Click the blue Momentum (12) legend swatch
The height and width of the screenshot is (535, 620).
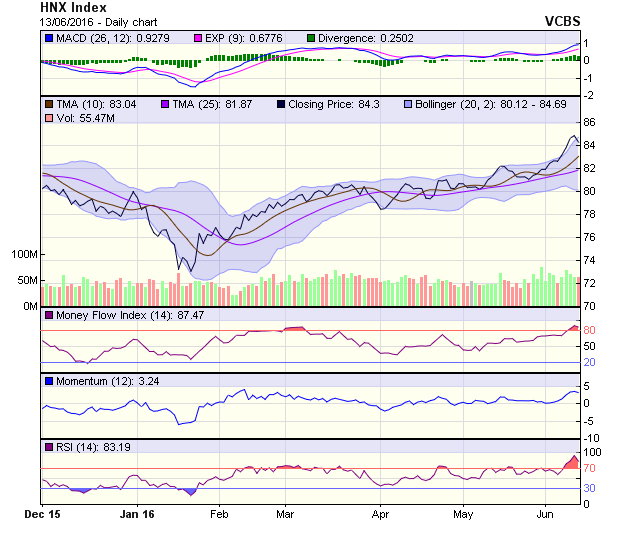click(48, 381)
